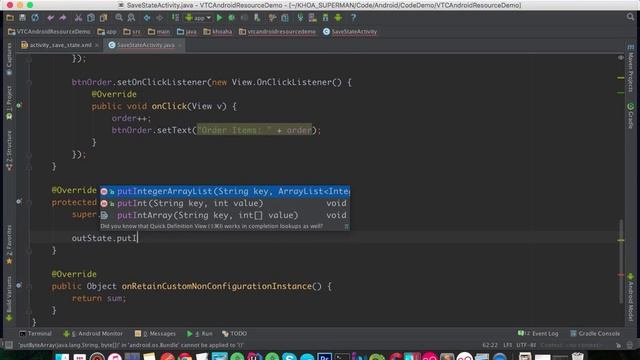Click the Forward navigation arrow icon

(x=160, y=18)
